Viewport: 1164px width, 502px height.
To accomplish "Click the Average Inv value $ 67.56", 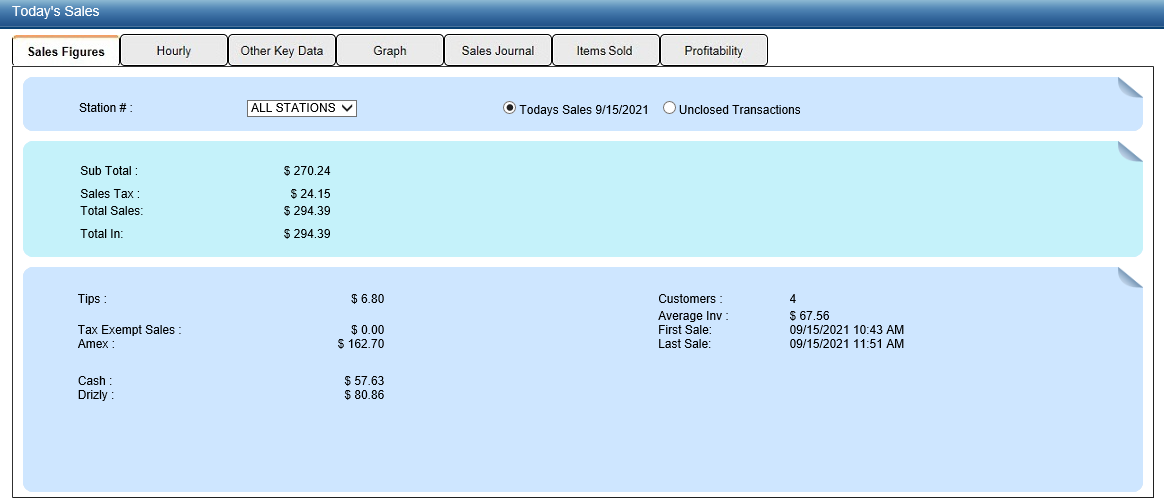I will 810,316.
